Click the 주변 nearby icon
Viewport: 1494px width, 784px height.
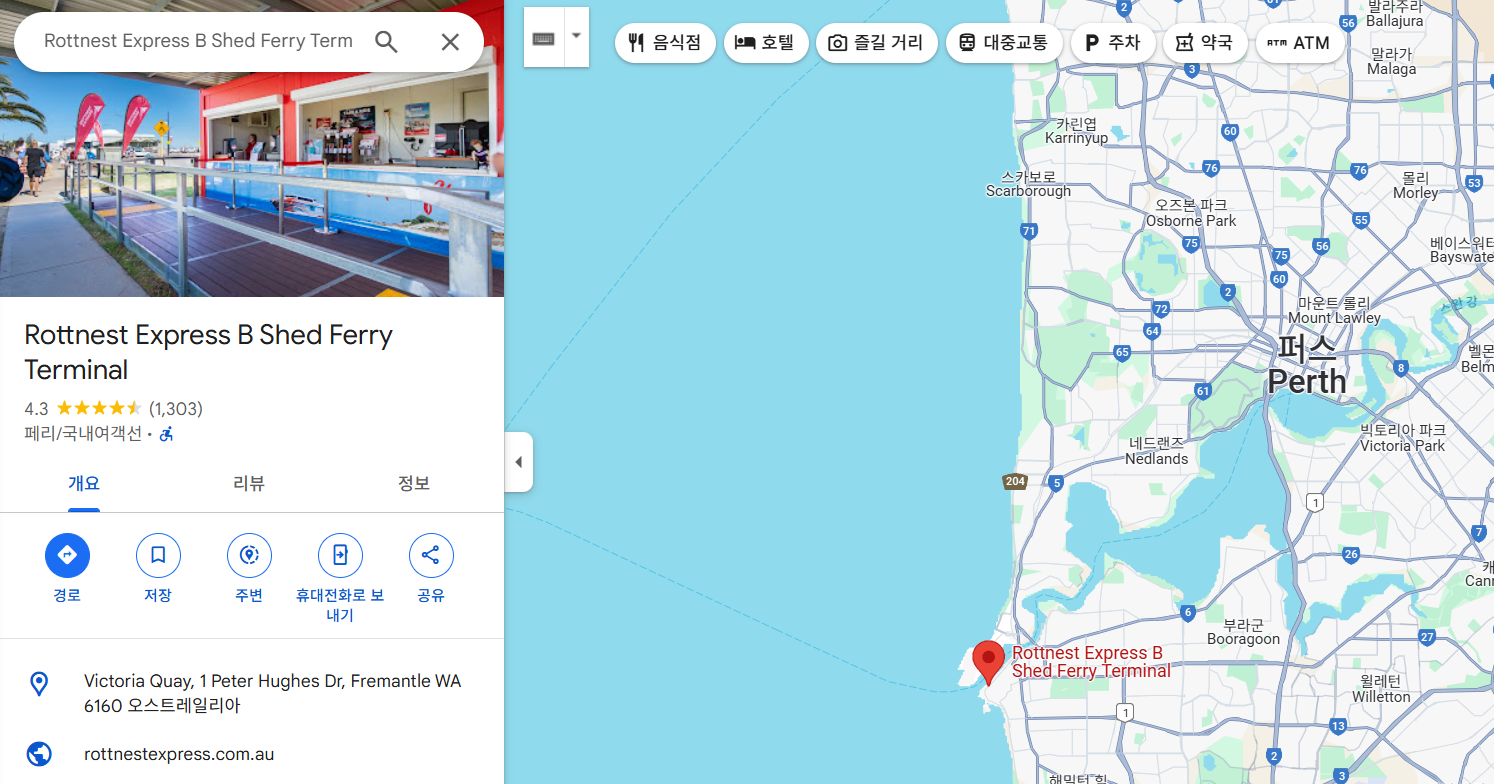[249, 555]
